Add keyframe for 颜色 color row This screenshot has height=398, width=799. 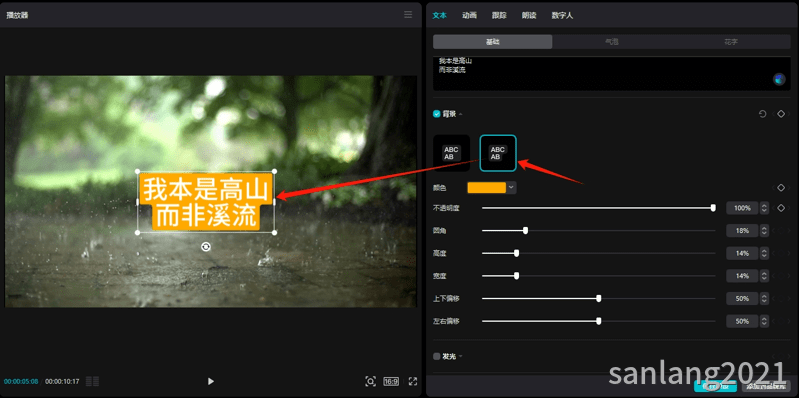tap(781, 188)
